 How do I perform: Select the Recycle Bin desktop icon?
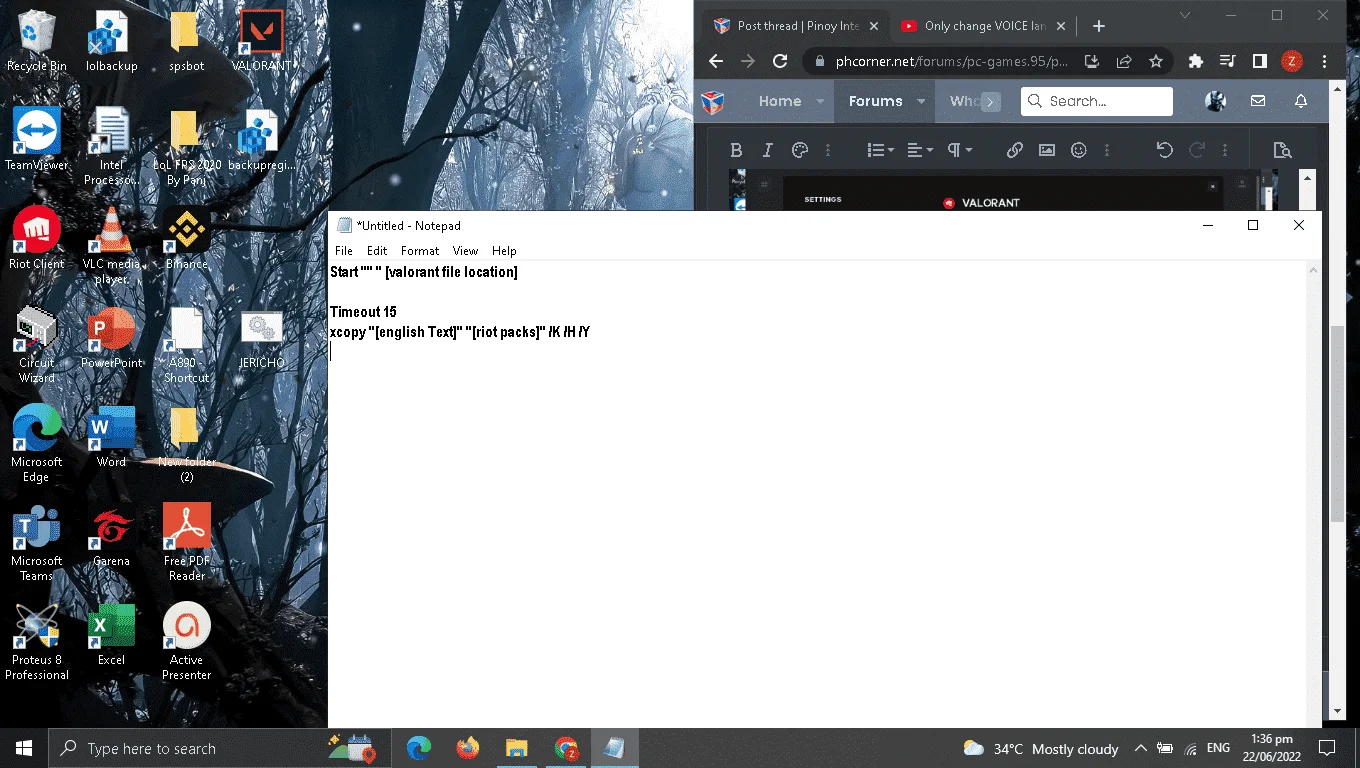tap(37, 42)
